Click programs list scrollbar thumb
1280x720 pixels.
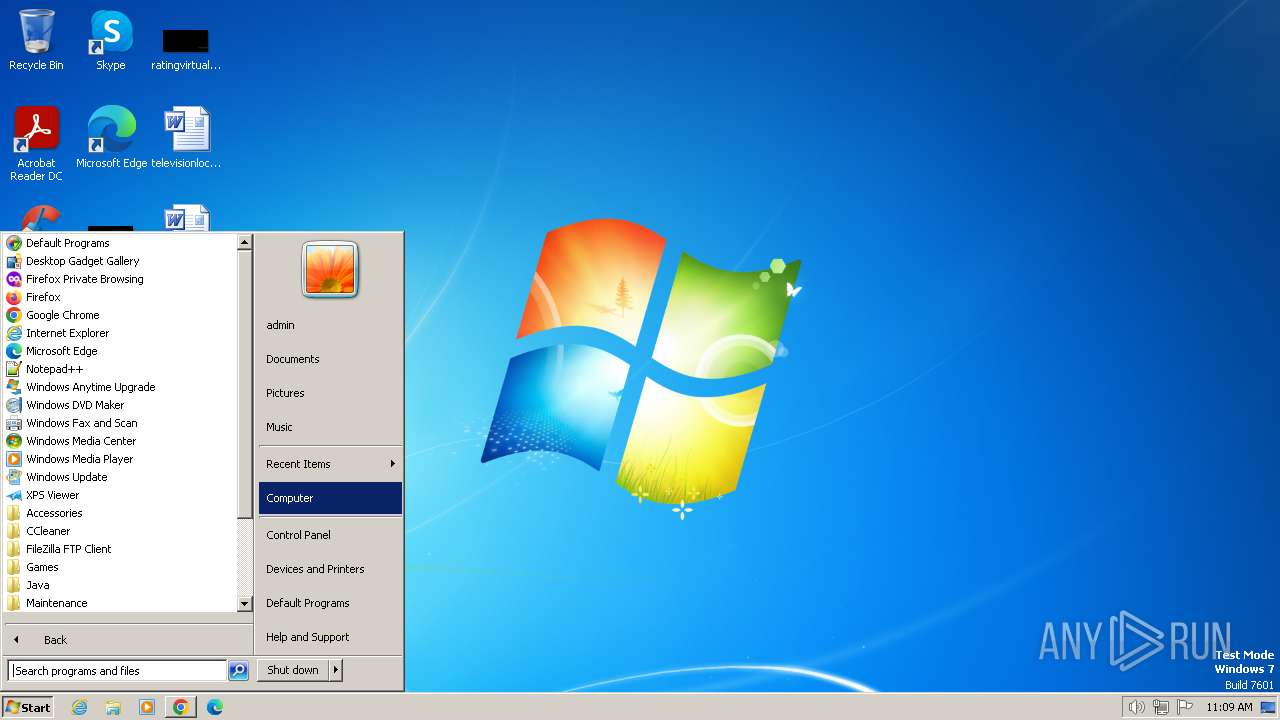click(x=244, y=384)
